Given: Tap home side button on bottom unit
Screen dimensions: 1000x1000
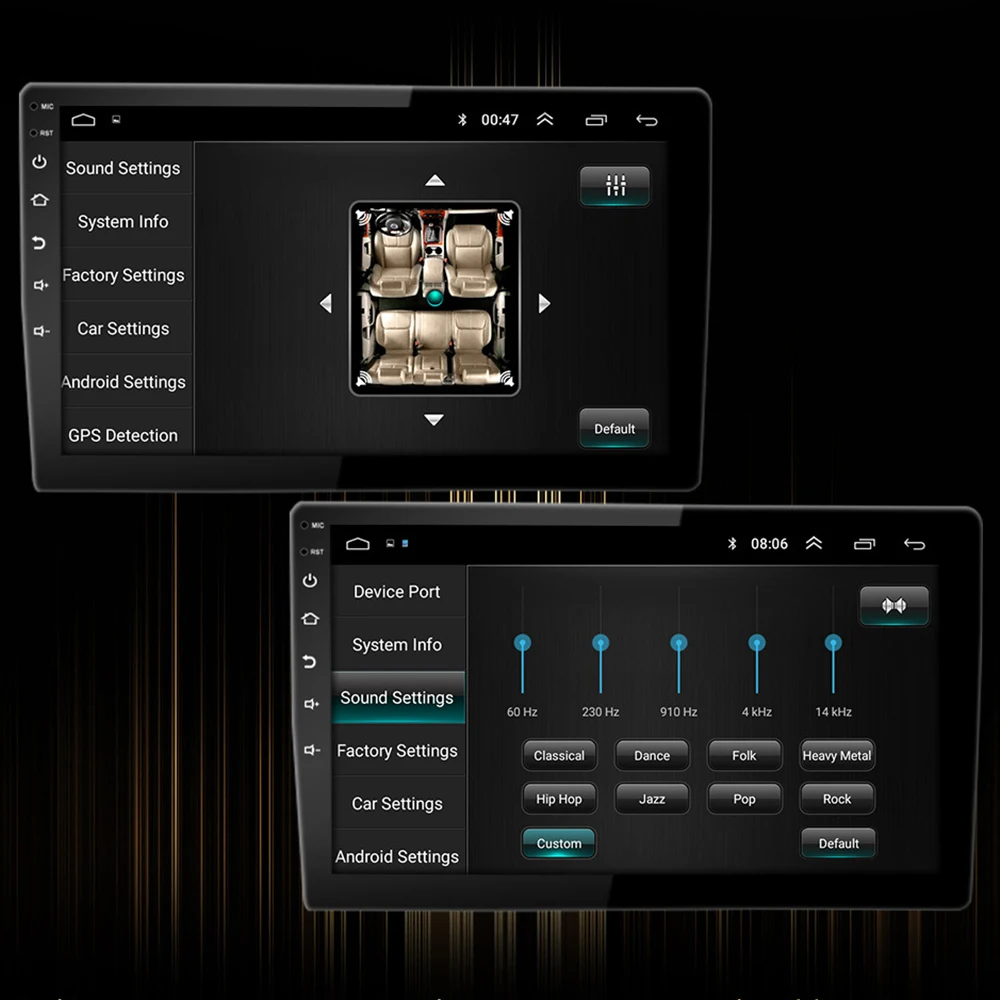Looking at the screenshot, I should [310, 619].
